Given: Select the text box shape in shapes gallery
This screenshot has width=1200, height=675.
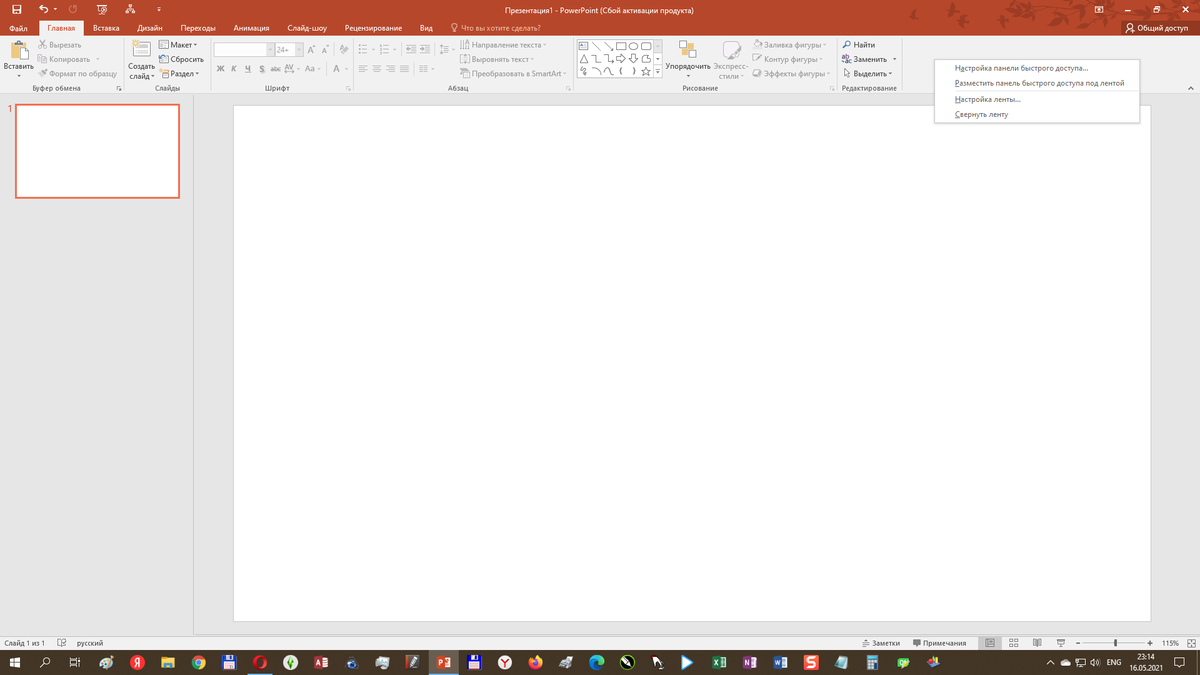Looking at the screenshot, I should tap(584, 45).
